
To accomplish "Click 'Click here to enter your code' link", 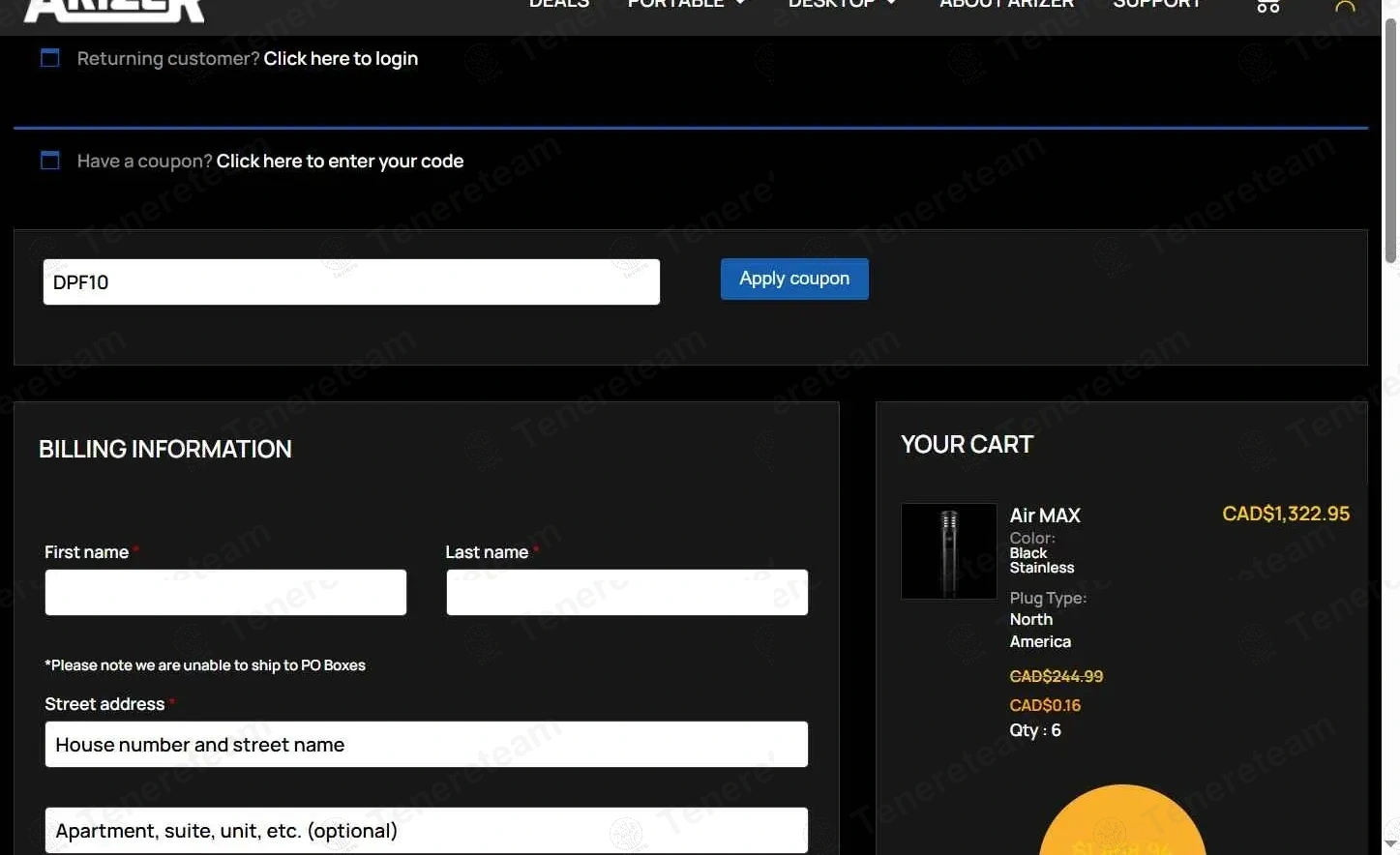I will click(x=340, y=162).
